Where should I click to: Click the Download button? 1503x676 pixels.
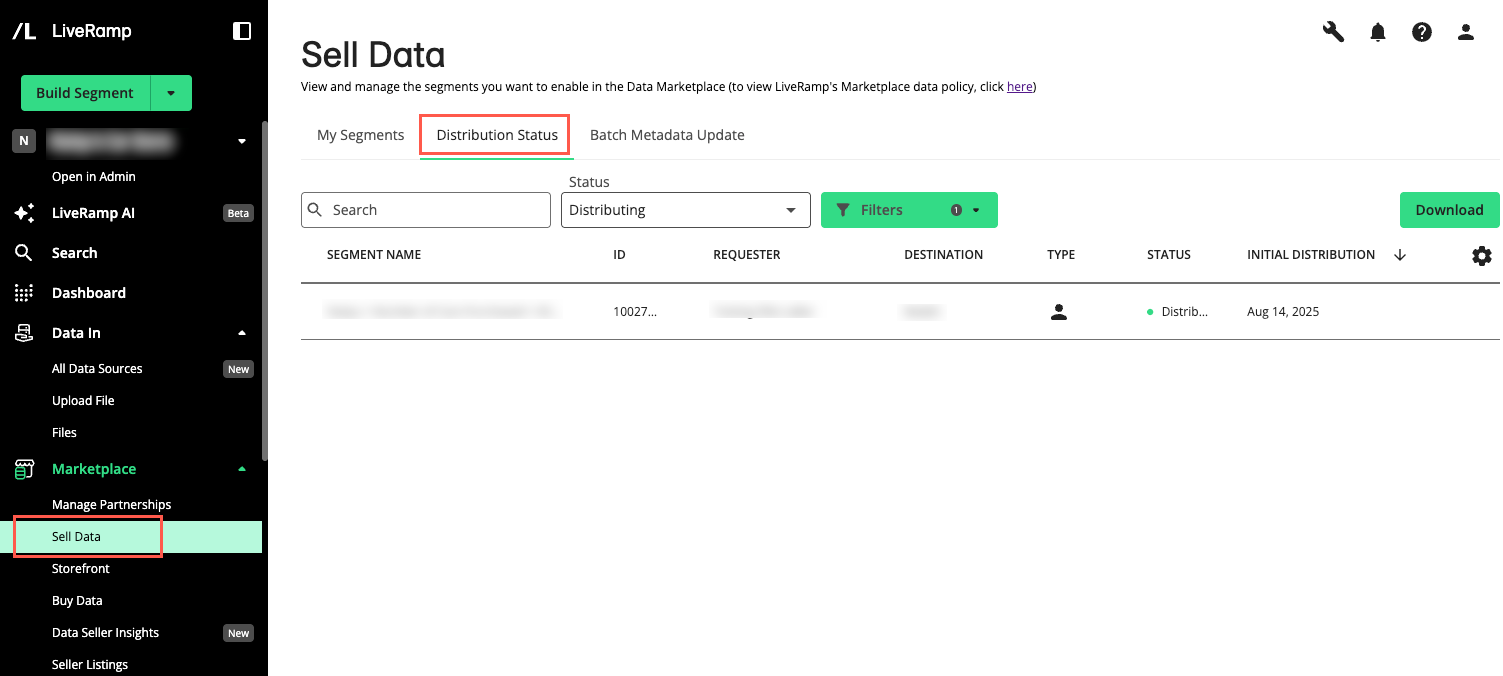(1449, 210)
